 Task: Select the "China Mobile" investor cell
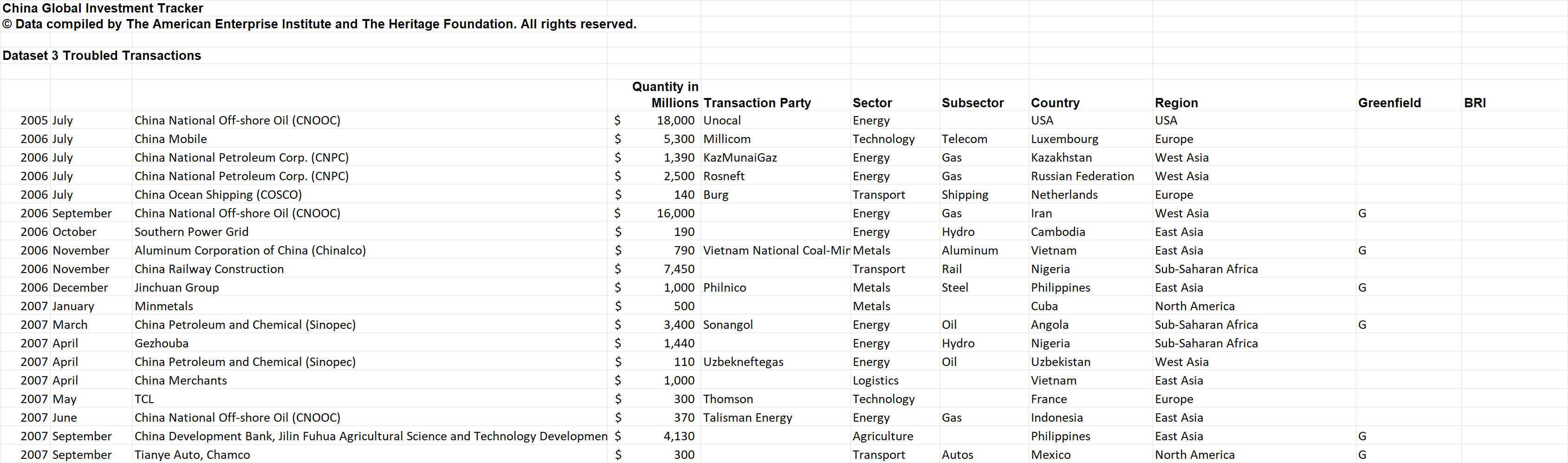(170, 139)
